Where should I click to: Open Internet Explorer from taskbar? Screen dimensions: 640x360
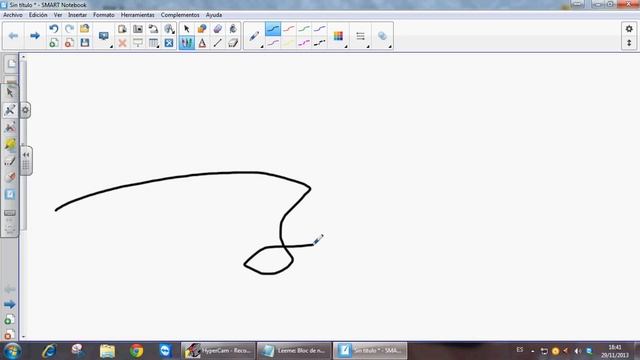coord(49,351)
